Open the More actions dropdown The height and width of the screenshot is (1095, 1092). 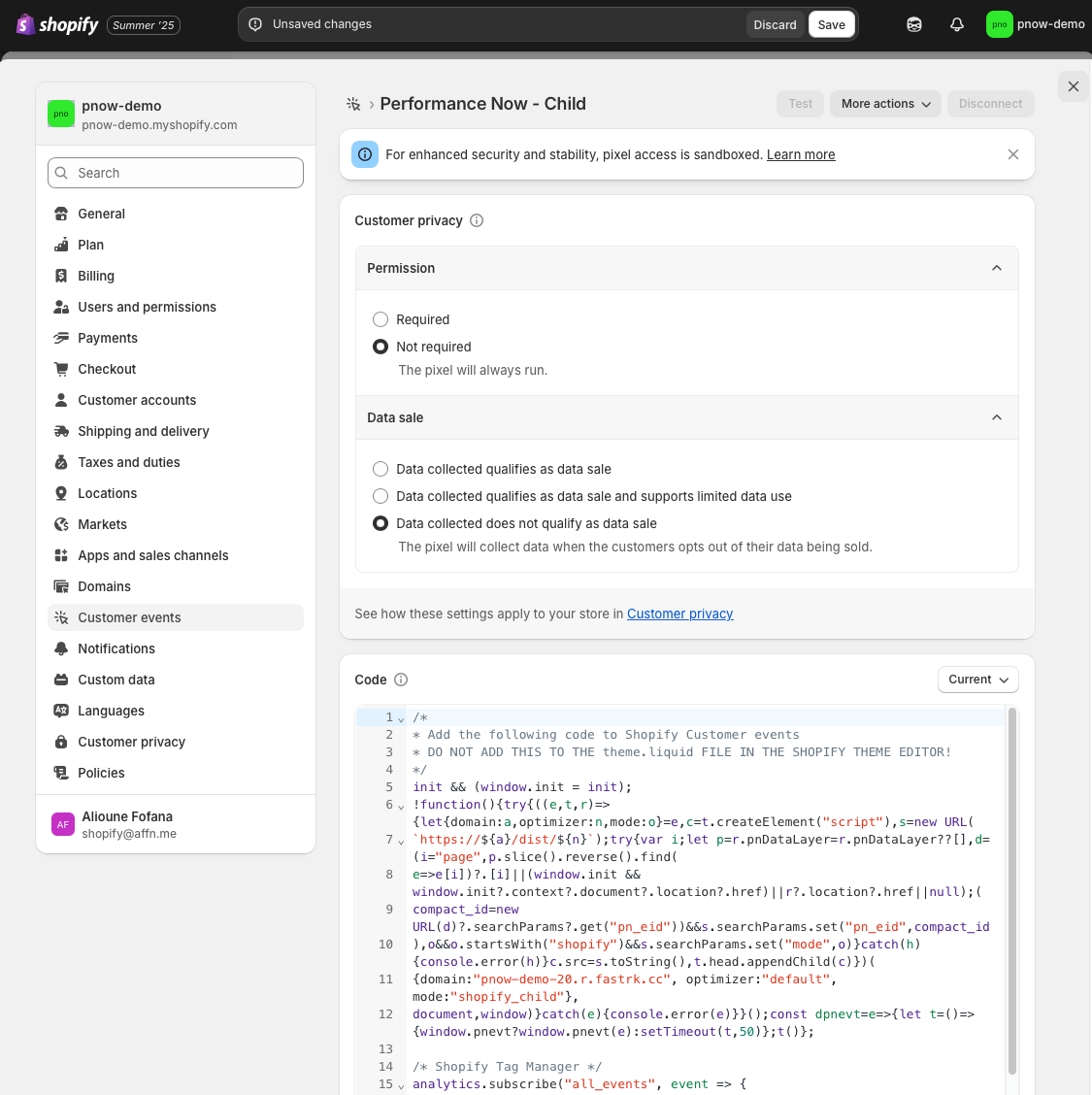(x=885, y=104)
